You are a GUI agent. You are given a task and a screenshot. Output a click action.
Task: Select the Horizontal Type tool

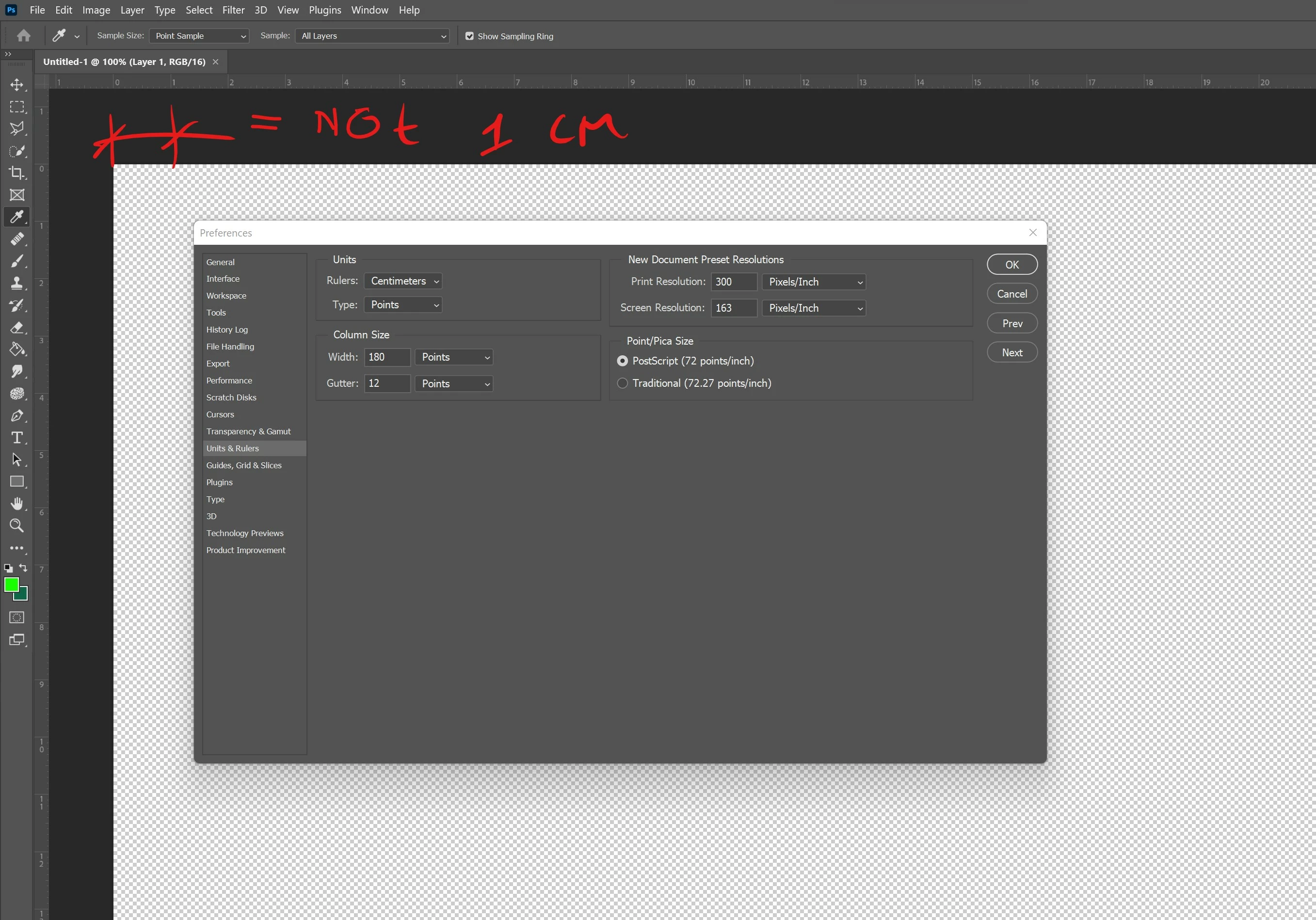click(x=16, y=438)
